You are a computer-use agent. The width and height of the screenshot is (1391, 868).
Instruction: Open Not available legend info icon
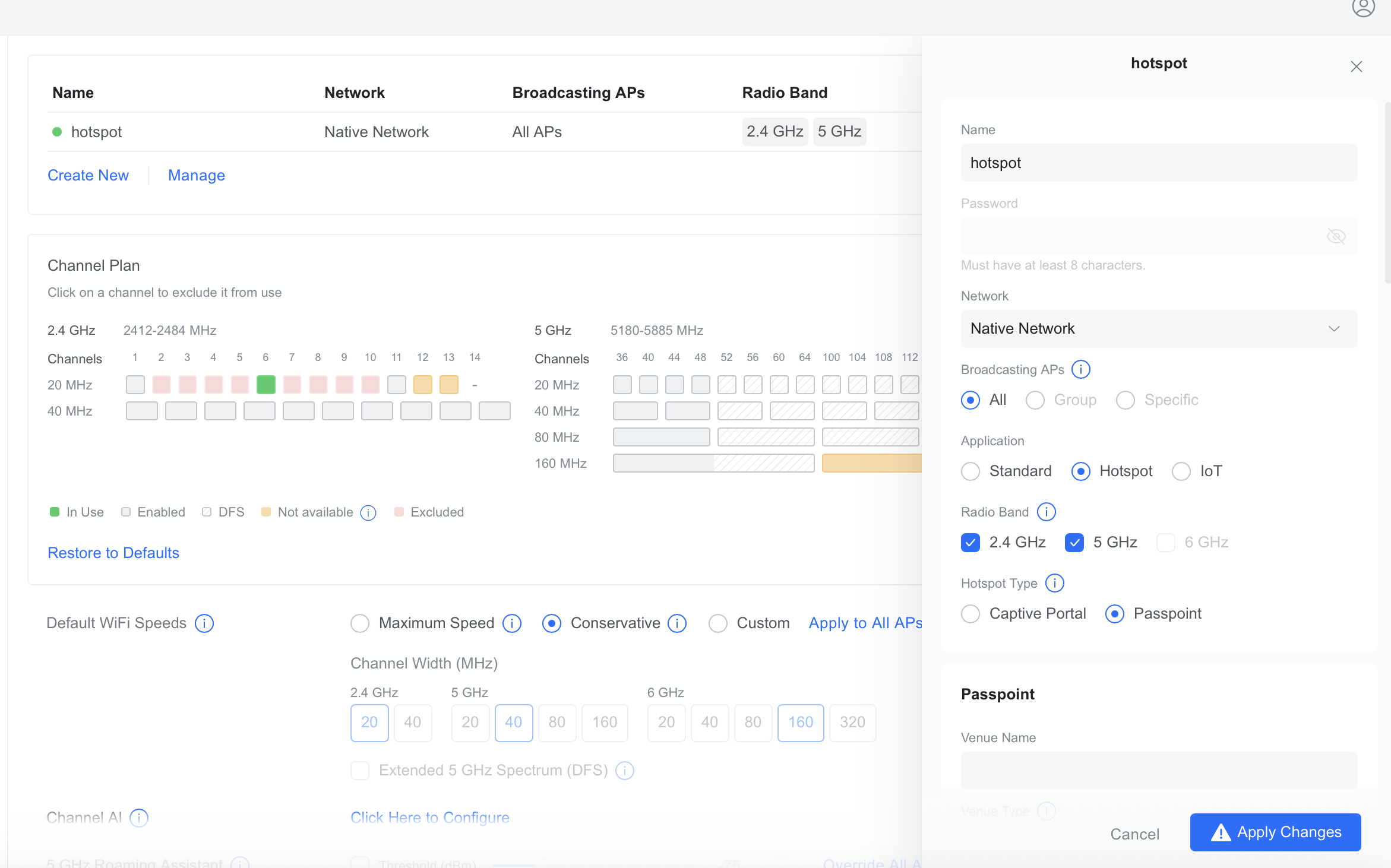368,512
